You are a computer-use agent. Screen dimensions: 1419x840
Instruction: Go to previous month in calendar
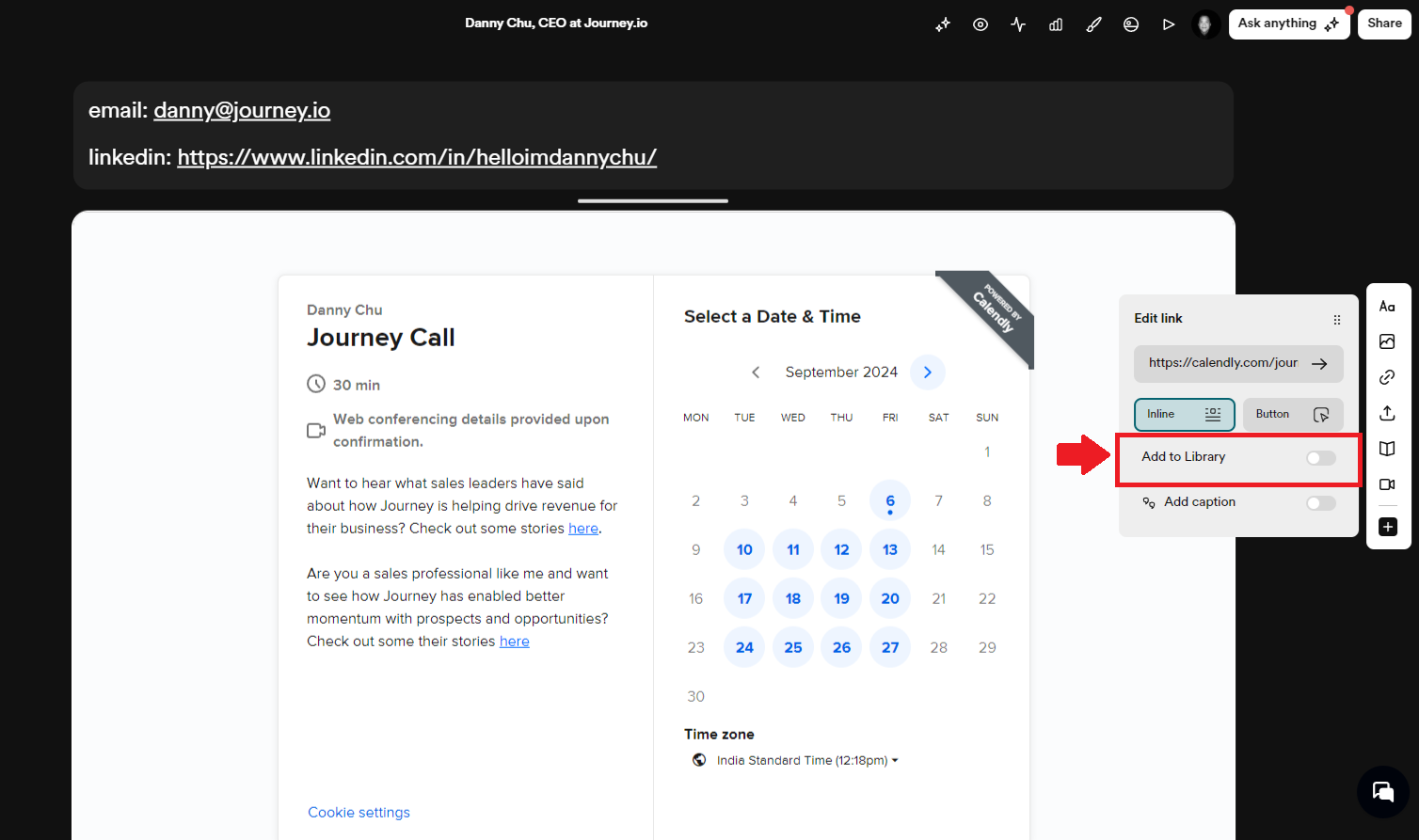coord(756,372)
